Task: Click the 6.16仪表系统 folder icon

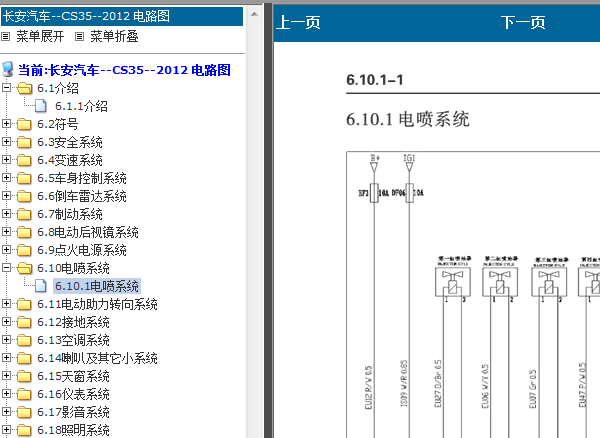Action: click(24, 394)
